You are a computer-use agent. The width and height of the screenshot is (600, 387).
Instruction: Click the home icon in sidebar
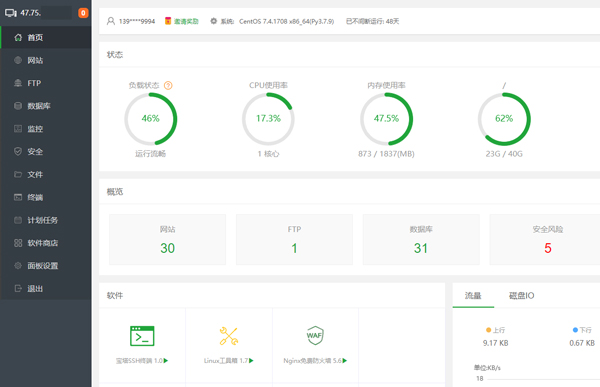pos(18,38)
